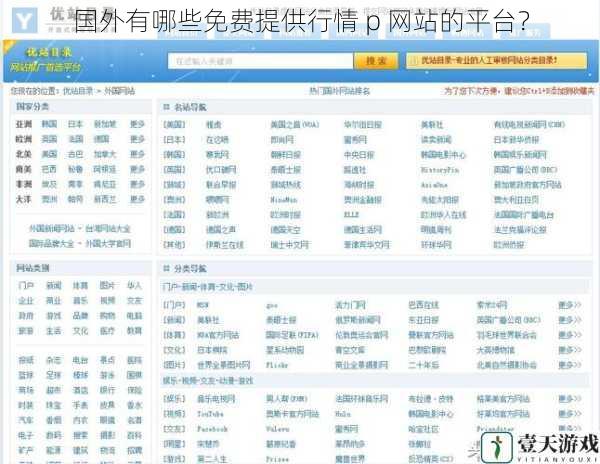Open 美联社 link in 美国 row
The image size is (600, 464).
click(432, 125)
